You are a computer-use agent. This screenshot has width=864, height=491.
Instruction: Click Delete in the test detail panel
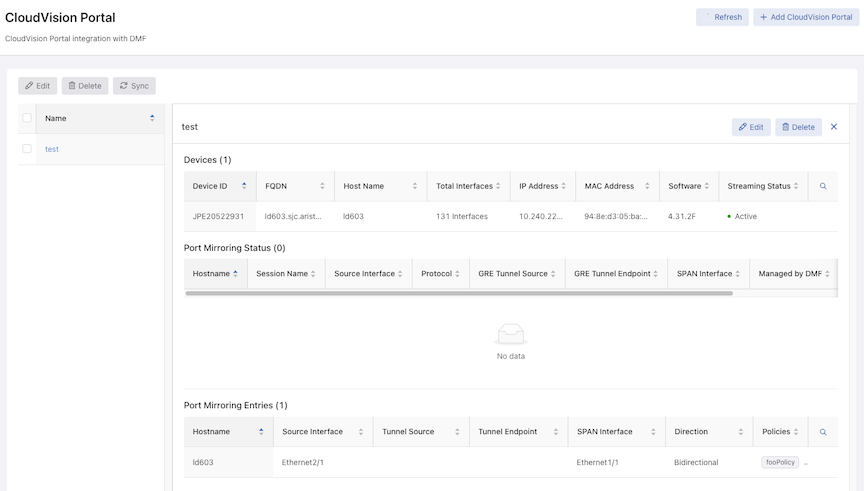tap(798, 127)
